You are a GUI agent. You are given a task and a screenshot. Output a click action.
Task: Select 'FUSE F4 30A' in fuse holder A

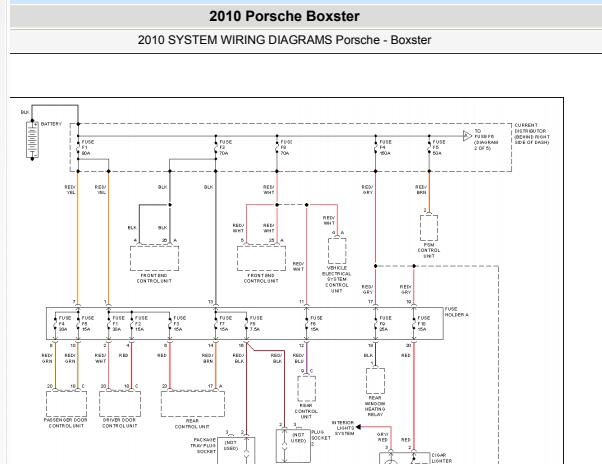64,324
